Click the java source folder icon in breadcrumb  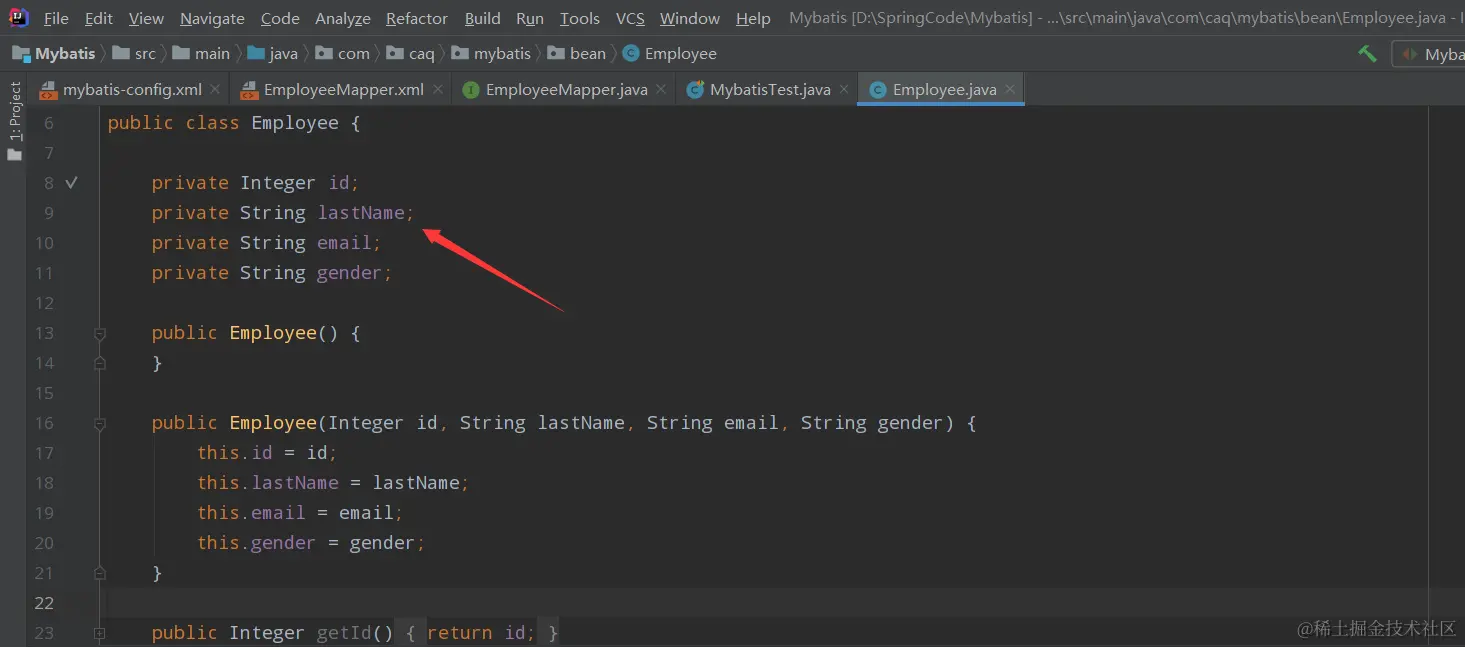(x=256, y=54)
